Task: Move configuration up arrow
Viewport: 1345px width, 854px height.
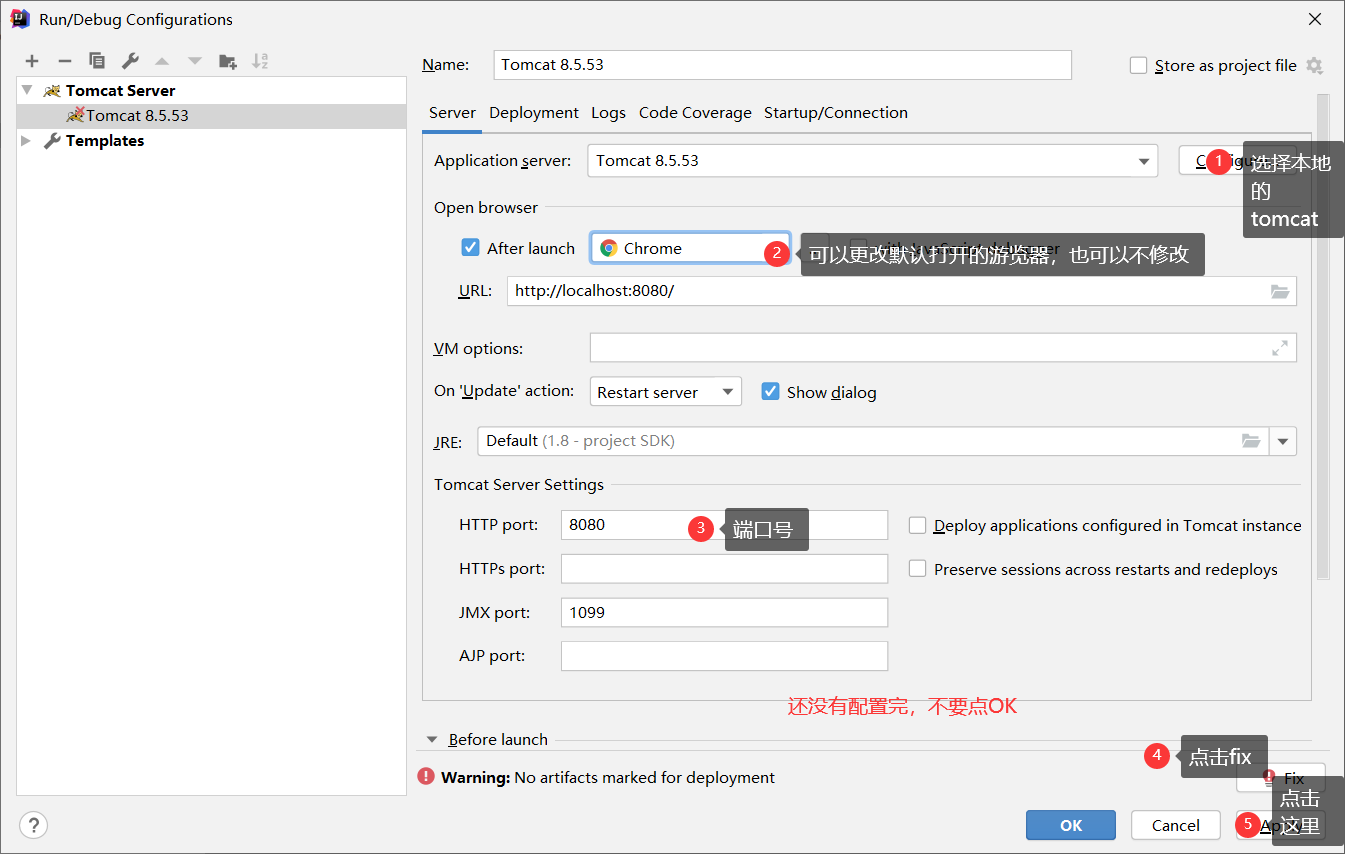Action: pos(162,61)
